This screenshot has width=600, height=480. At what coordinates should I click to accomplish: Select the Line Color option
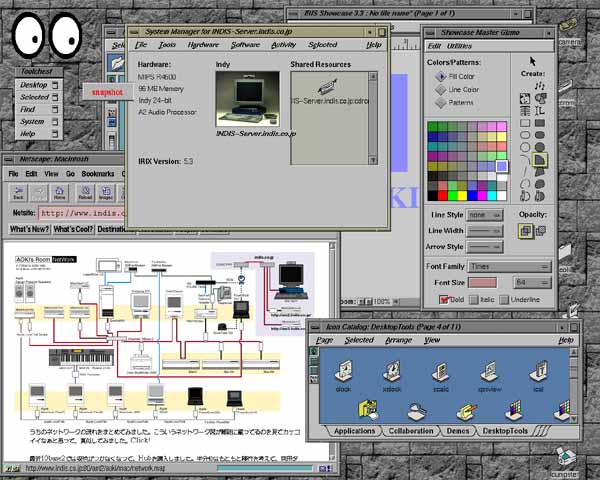coord(457,90)
